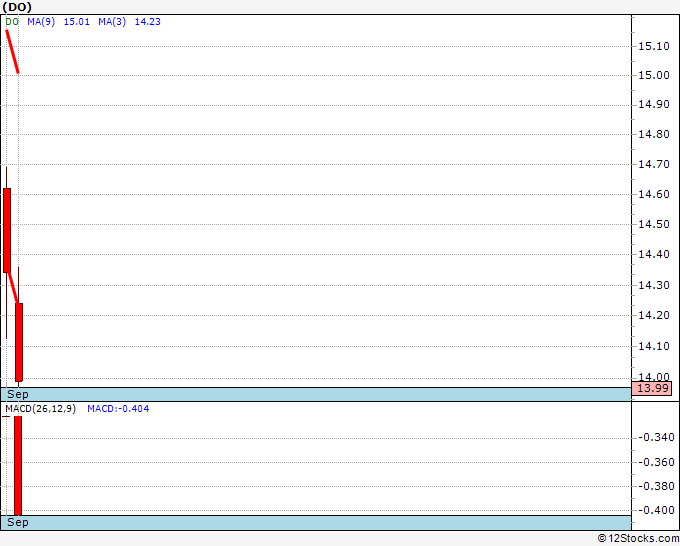Click the MACD:-0.404 value readout

118,409
